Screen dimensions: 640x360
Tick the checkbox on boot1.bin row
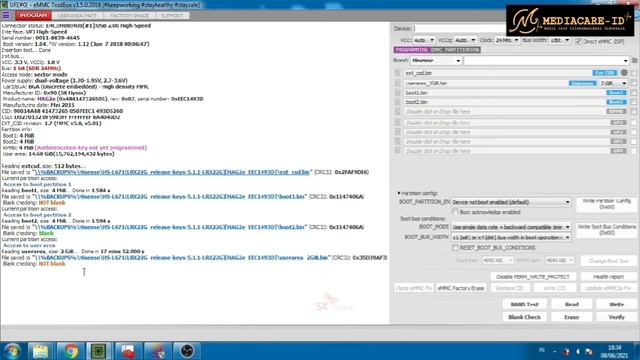[x=634, y=93]
